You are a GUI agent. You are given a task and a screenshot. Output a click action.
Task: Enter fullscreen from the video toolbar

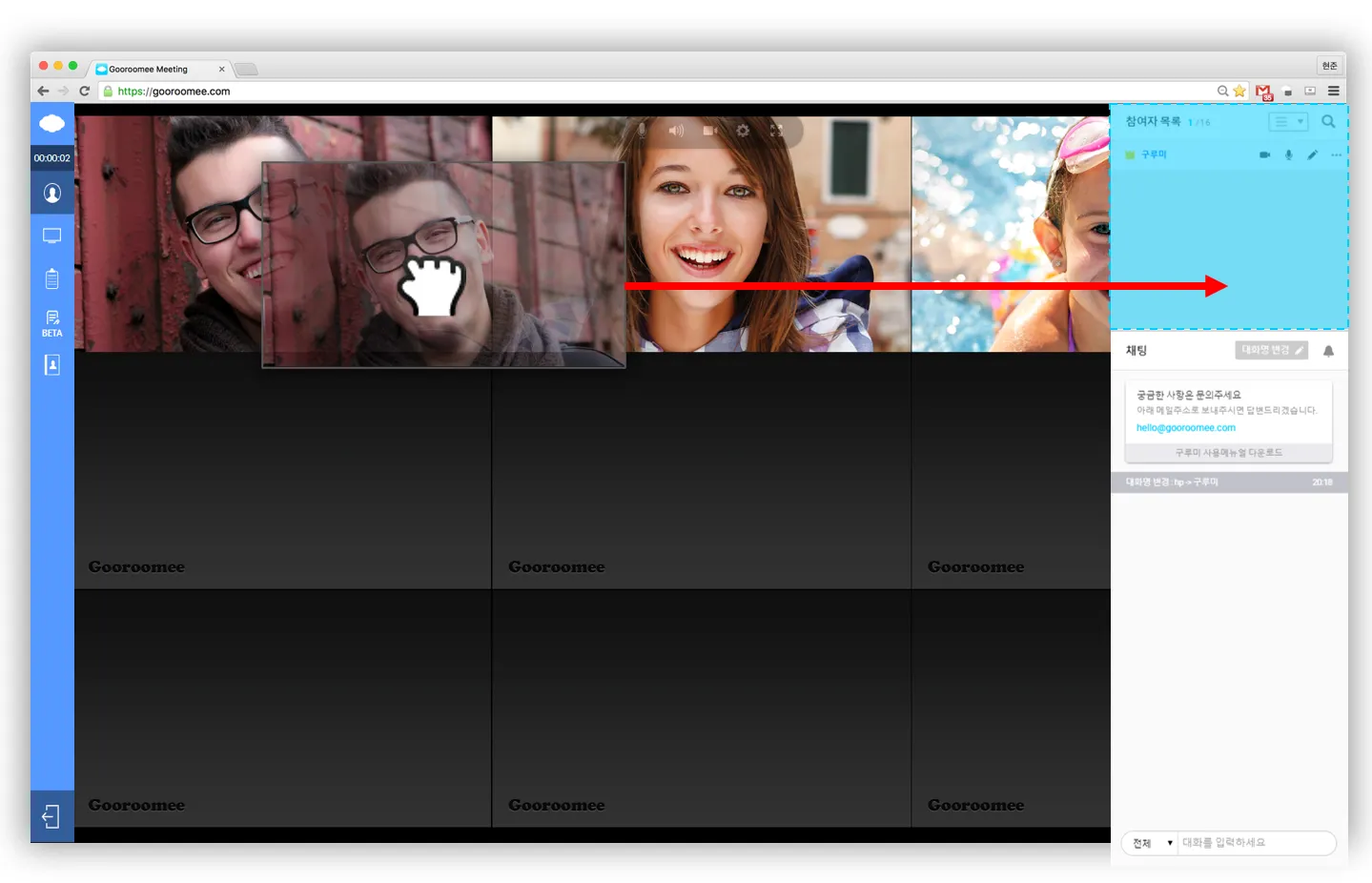(x=777, y=130)
